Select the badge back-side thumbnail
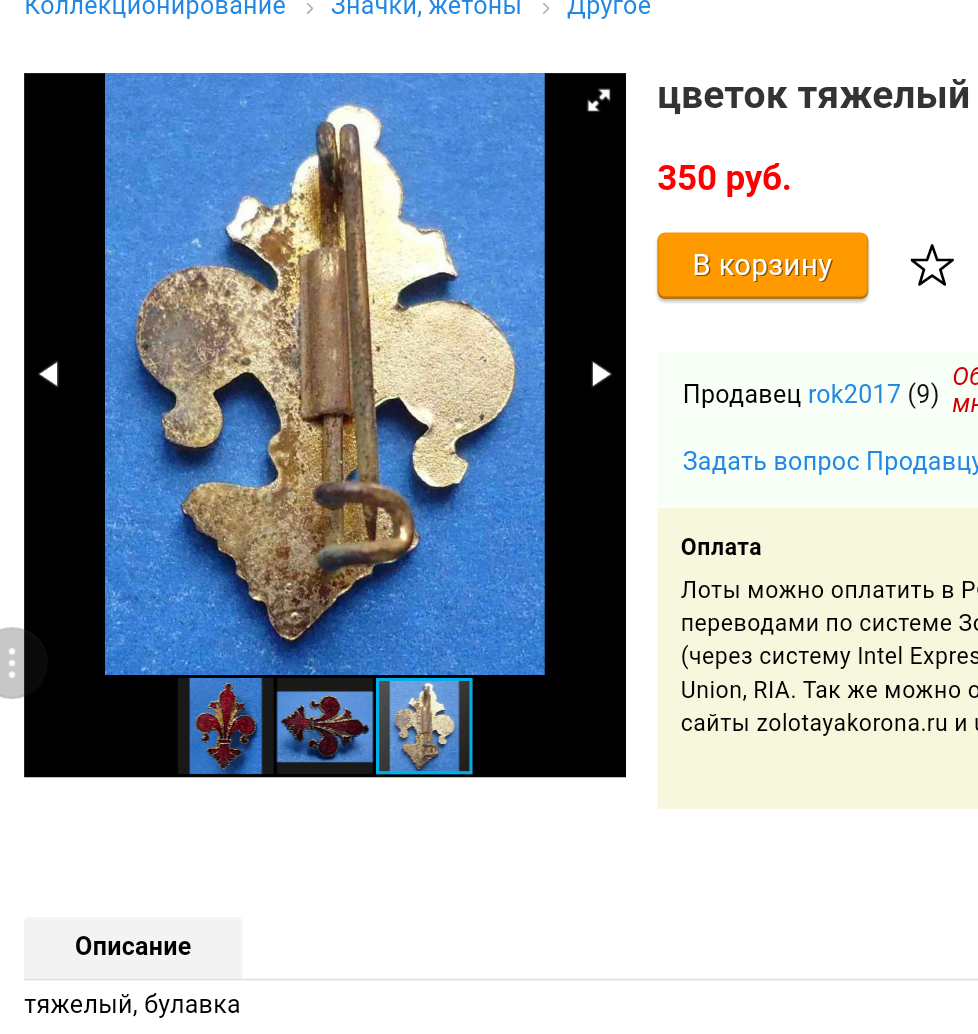Screen dimensions: 978x1034 (424, 725)
